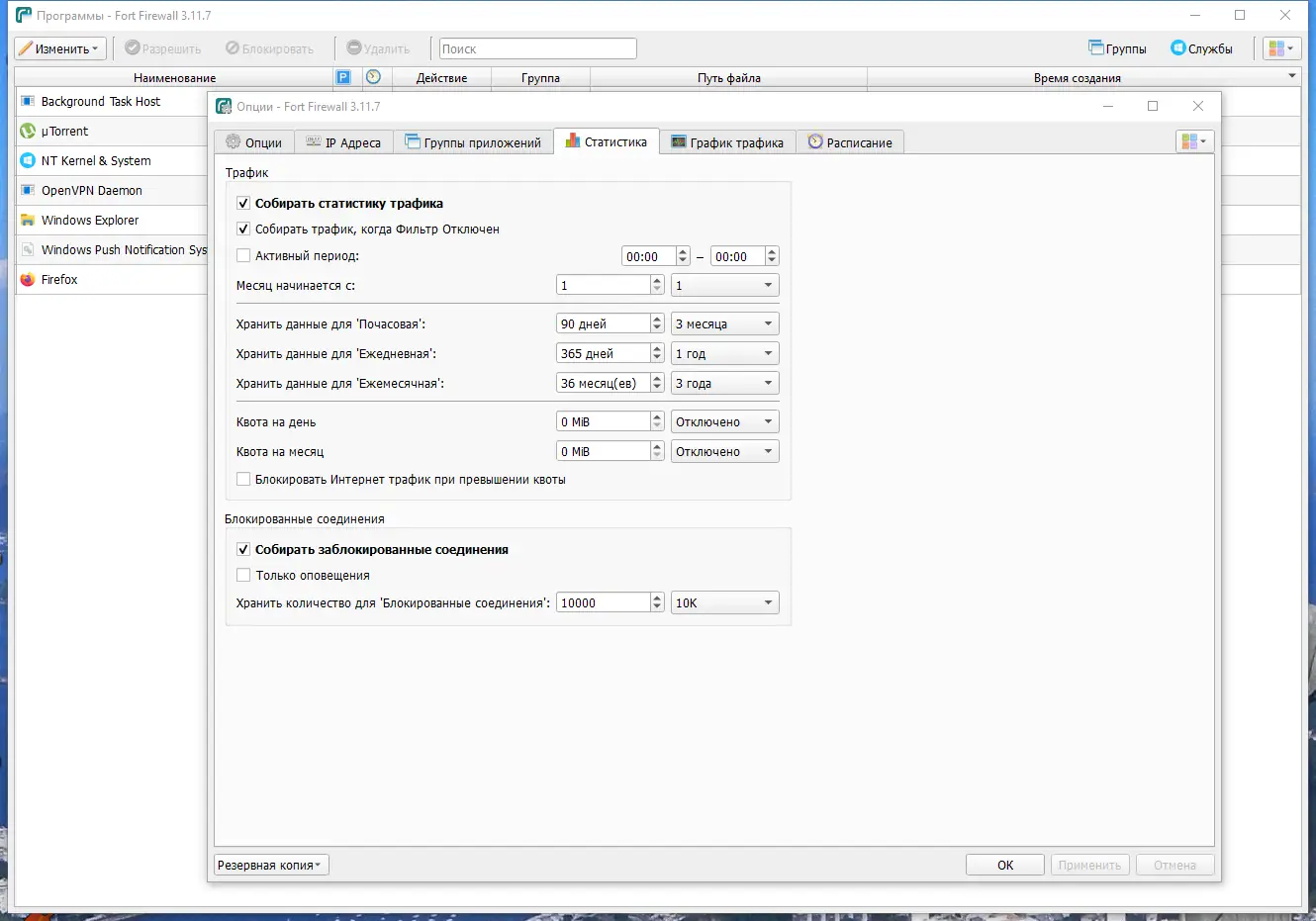Click the clock schedule column header icon
Screen dimensions: 1316x921
[x=373, y=77]
